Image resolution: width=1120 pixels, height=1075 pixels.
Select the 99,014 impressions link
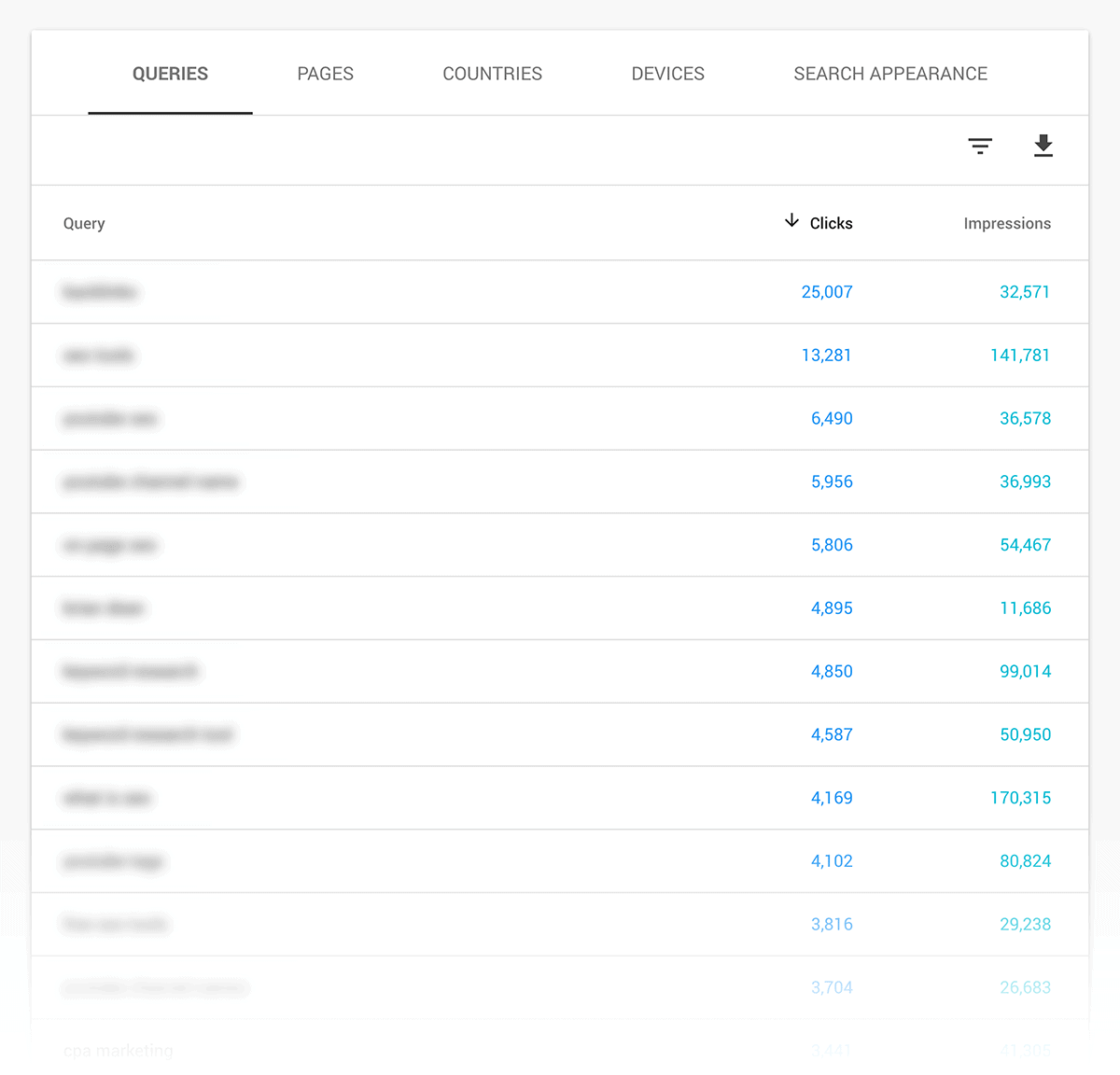[x=1026, y=671]
